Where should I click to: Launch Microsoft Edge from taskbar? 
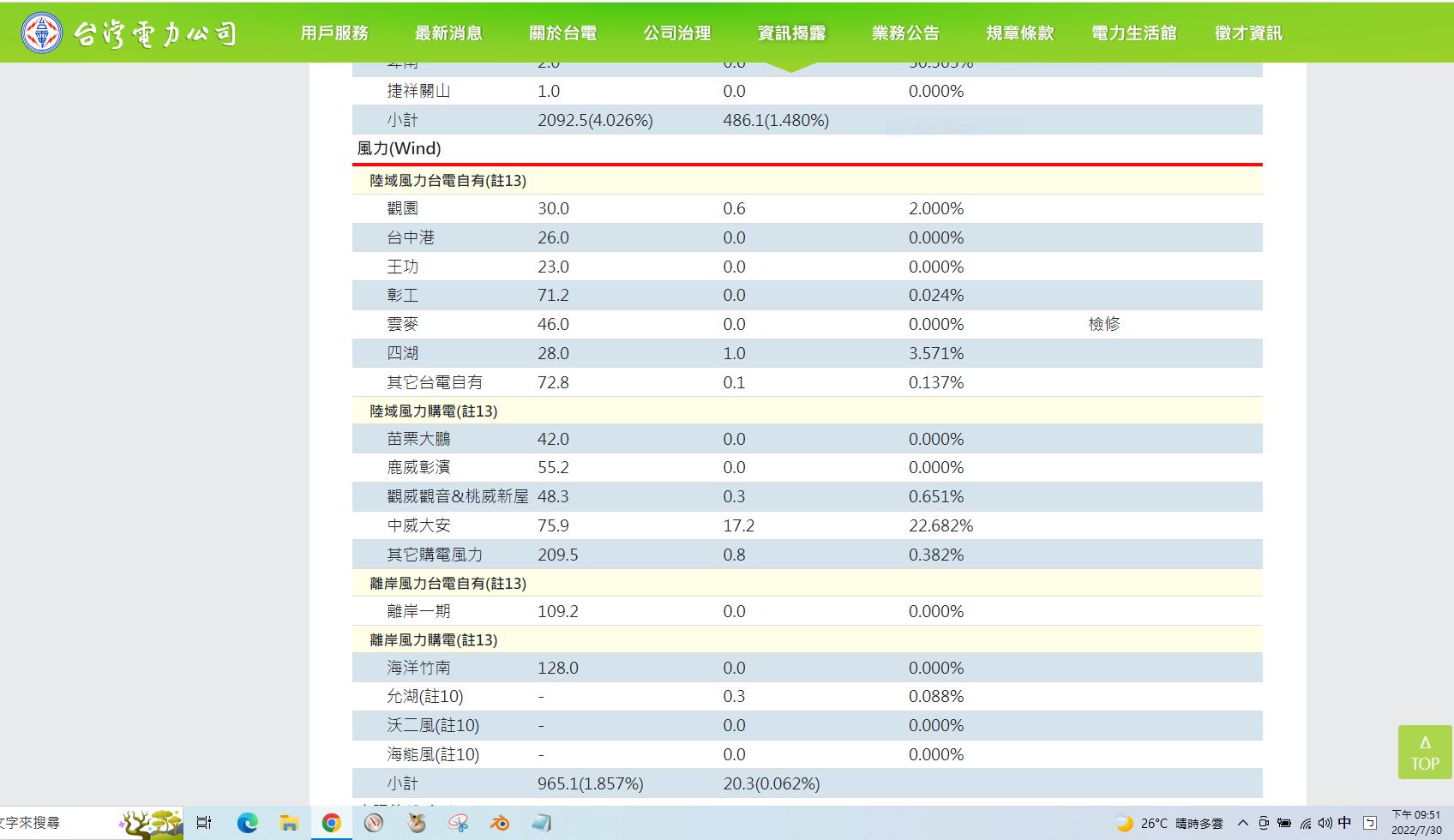(x=247, y=823)
